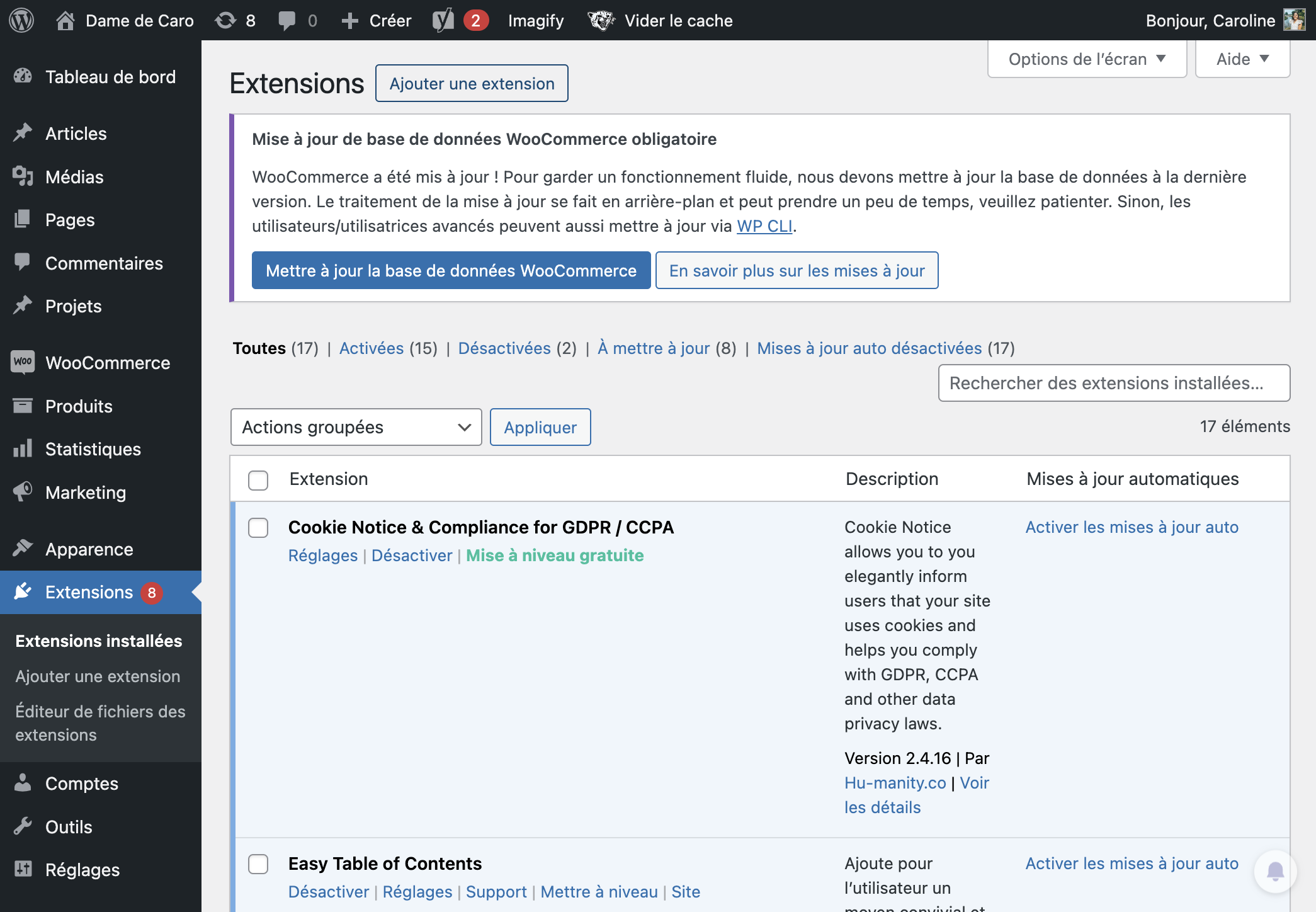This screenshot has height=912, width=1316.
Task: Activate auto updates for Easy Table of Contents
Action: click(x=1132, y=864)
